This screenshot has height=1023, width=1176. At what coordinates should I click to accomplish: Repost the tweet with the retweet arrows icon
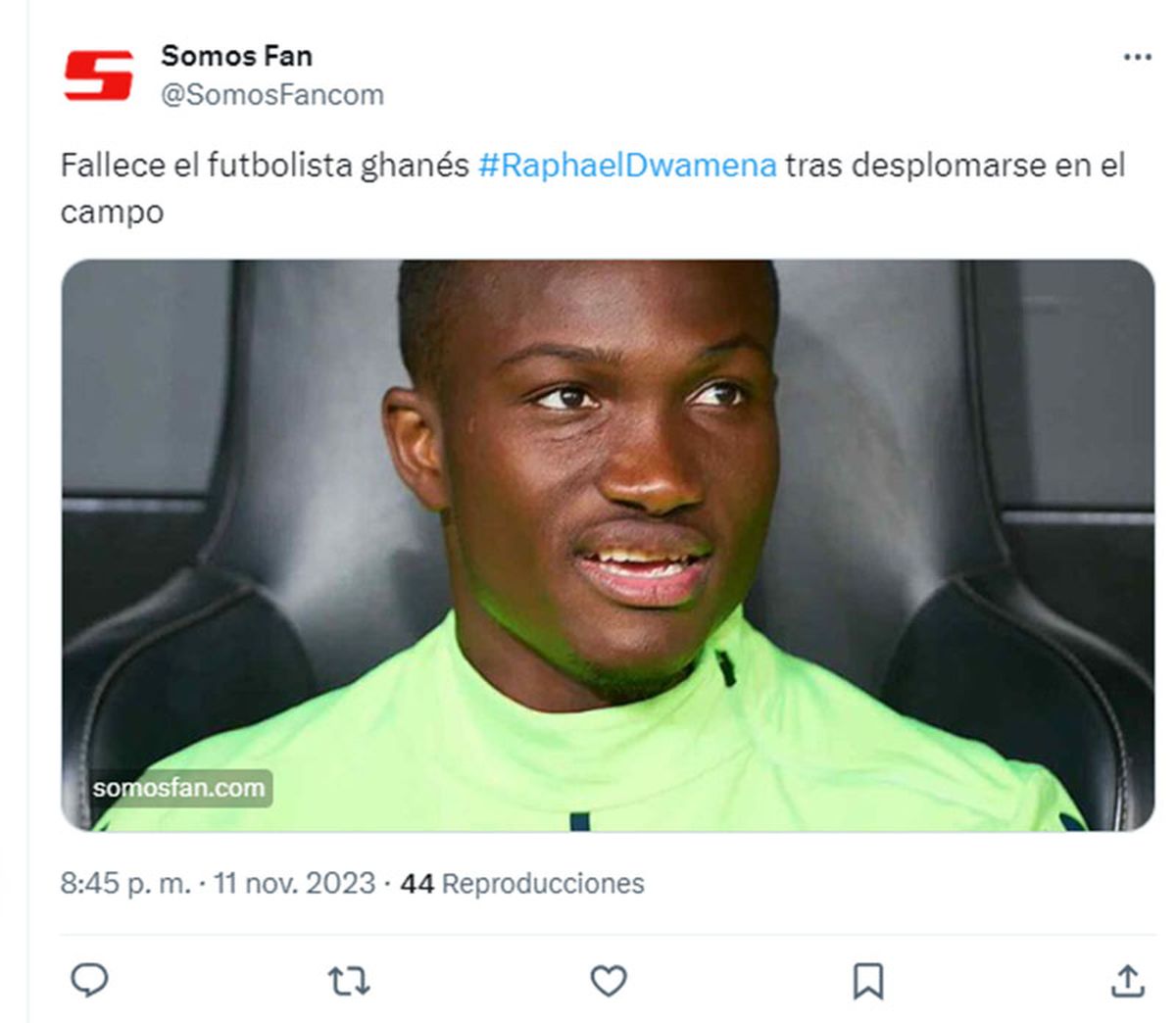pyautogui.click(x=348, y=980)
